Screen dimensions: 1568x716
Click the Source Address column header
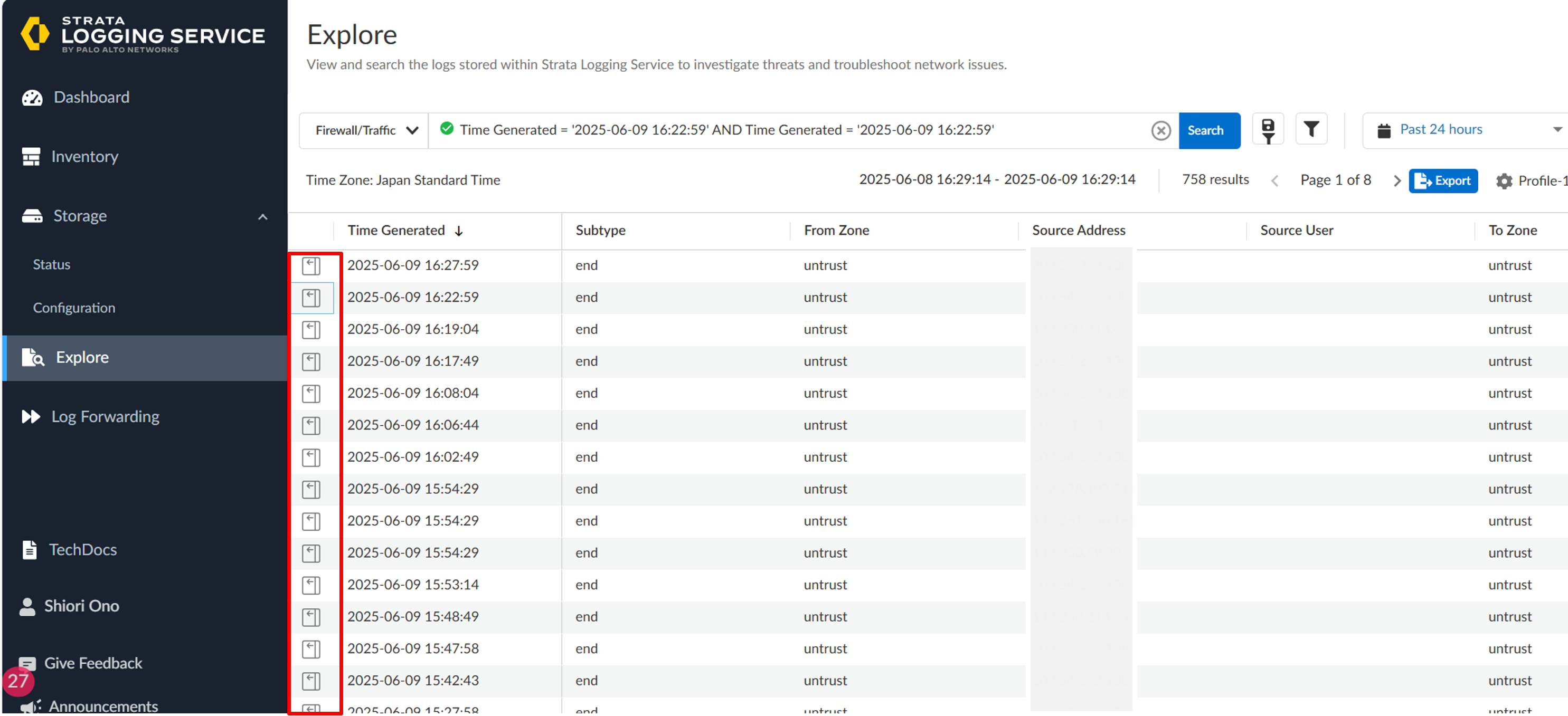[x=1079, y=231]
